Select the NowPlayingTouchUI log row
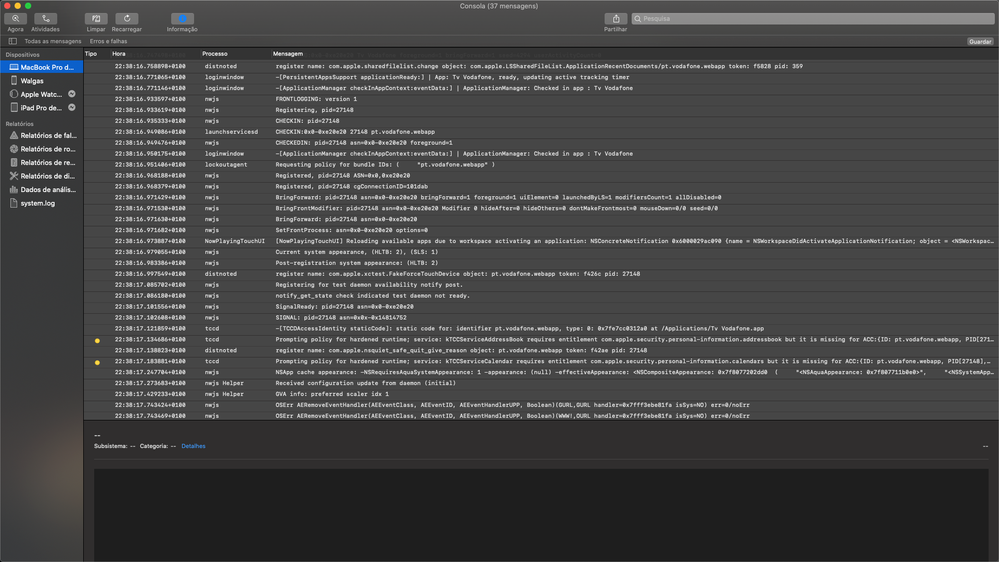 (541, 241)
